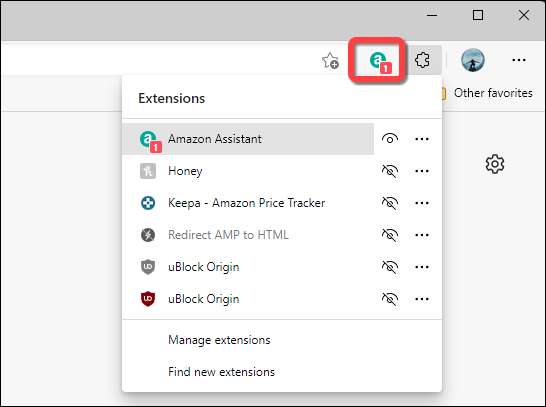Open the browser Settings and more menu

click(518, 60)
